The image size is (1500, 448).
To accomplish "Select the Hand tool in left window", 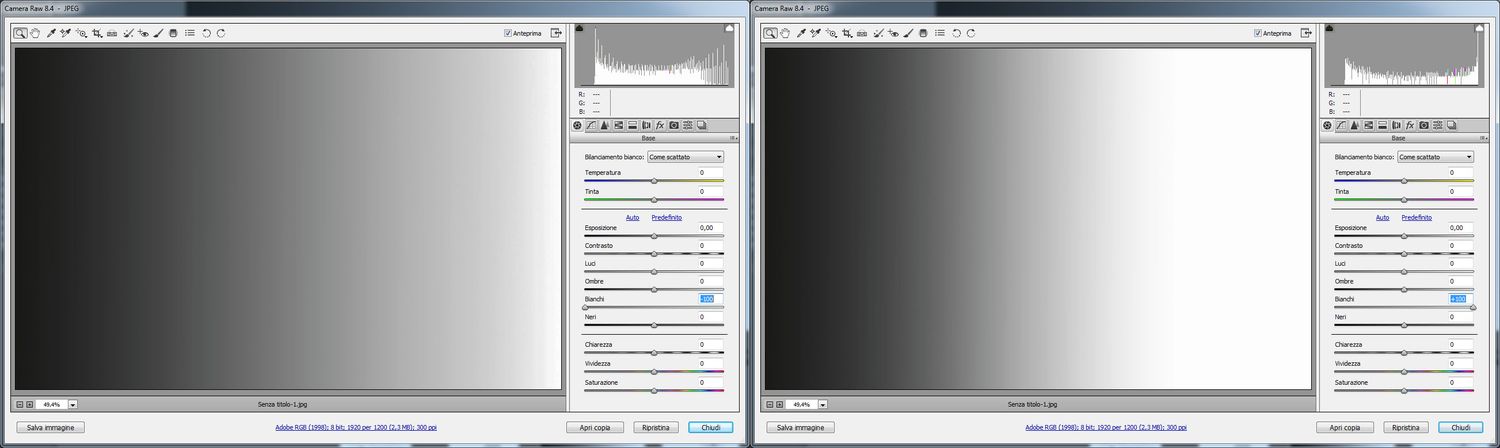I will pos(35,33).
